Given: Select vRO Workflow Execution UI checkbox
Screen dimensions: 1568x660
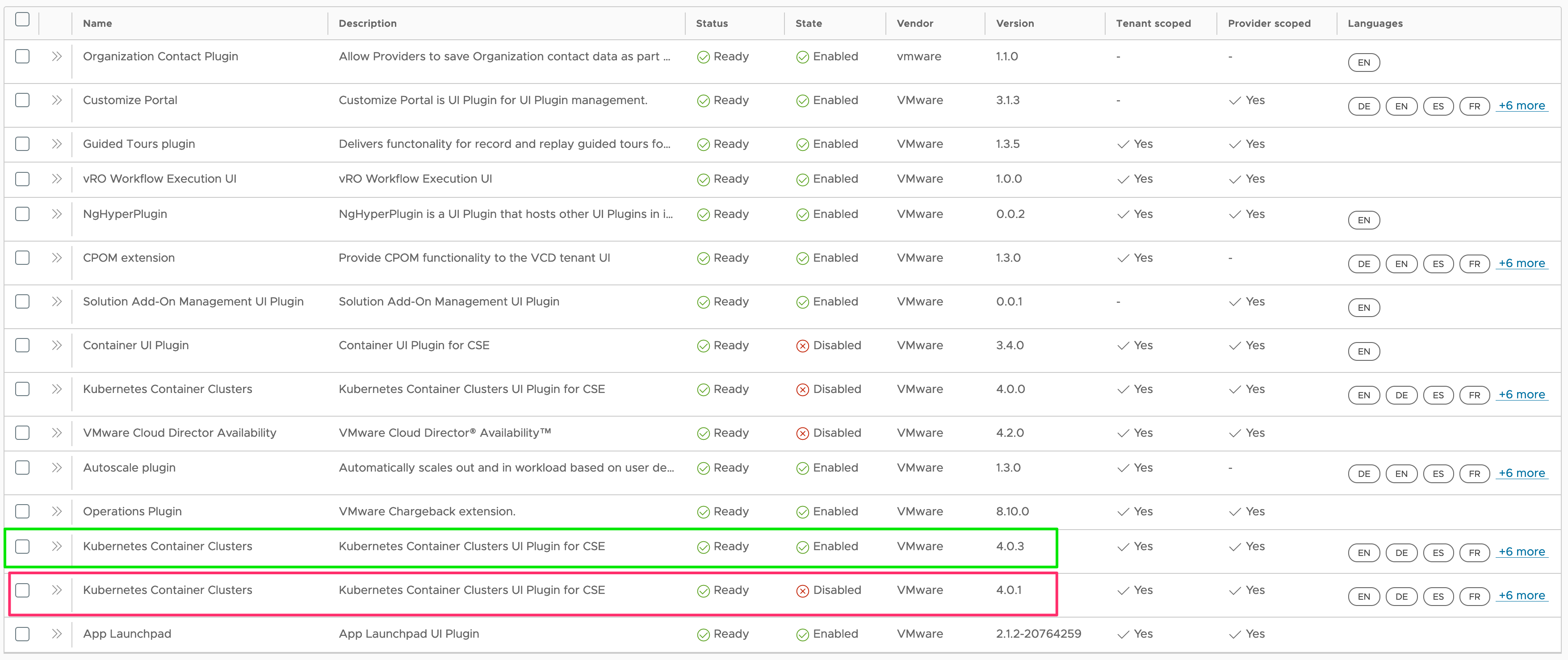Looking at the screenshot, I should click(22, 179).
